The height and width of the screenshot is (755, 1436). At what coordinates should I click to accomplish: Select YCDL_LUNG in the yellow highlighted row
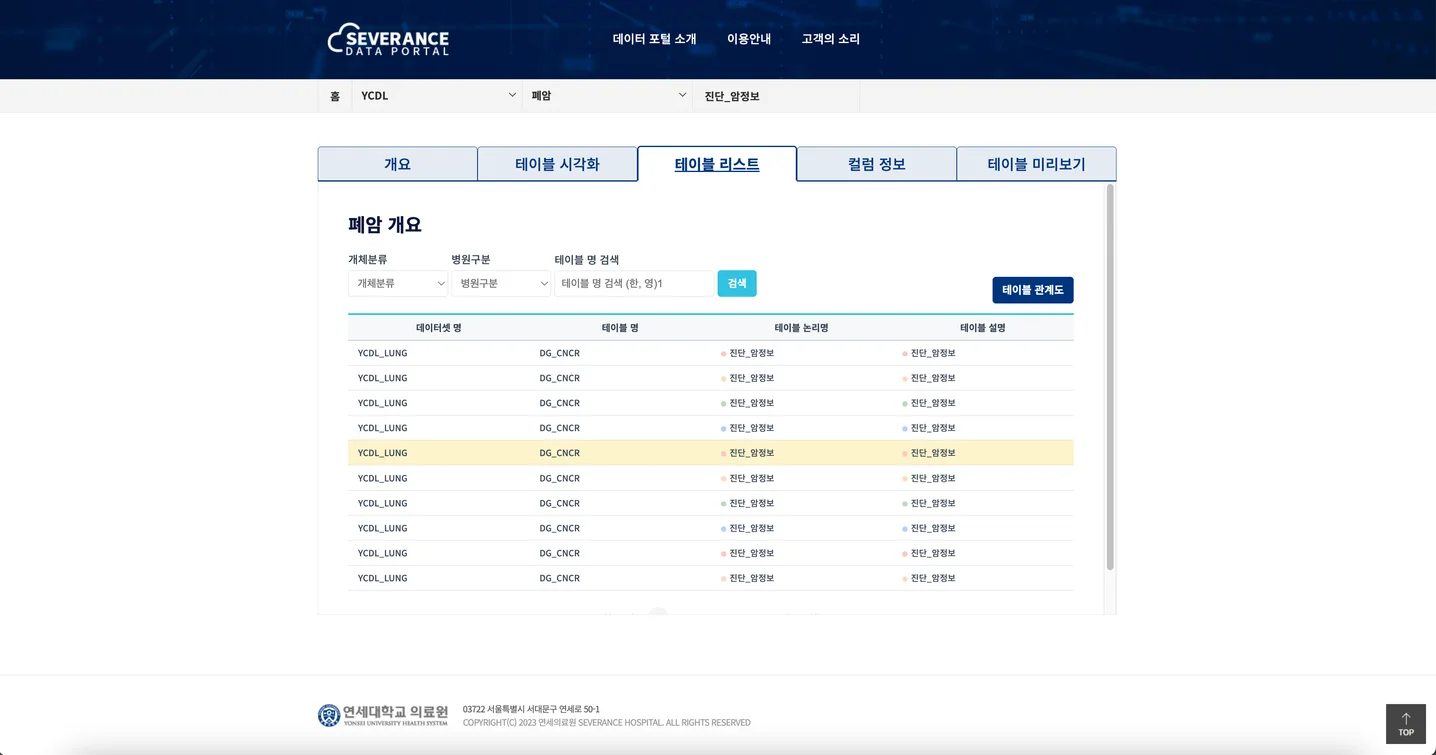tap(383, 453)
